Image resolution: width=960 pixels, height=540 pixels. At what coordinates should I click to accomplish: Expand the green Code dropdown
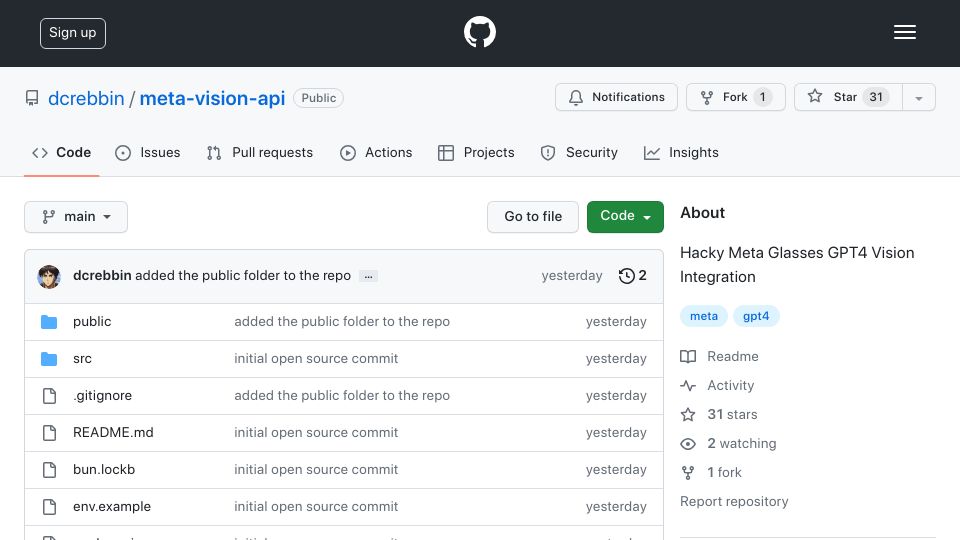coord(625,217)
